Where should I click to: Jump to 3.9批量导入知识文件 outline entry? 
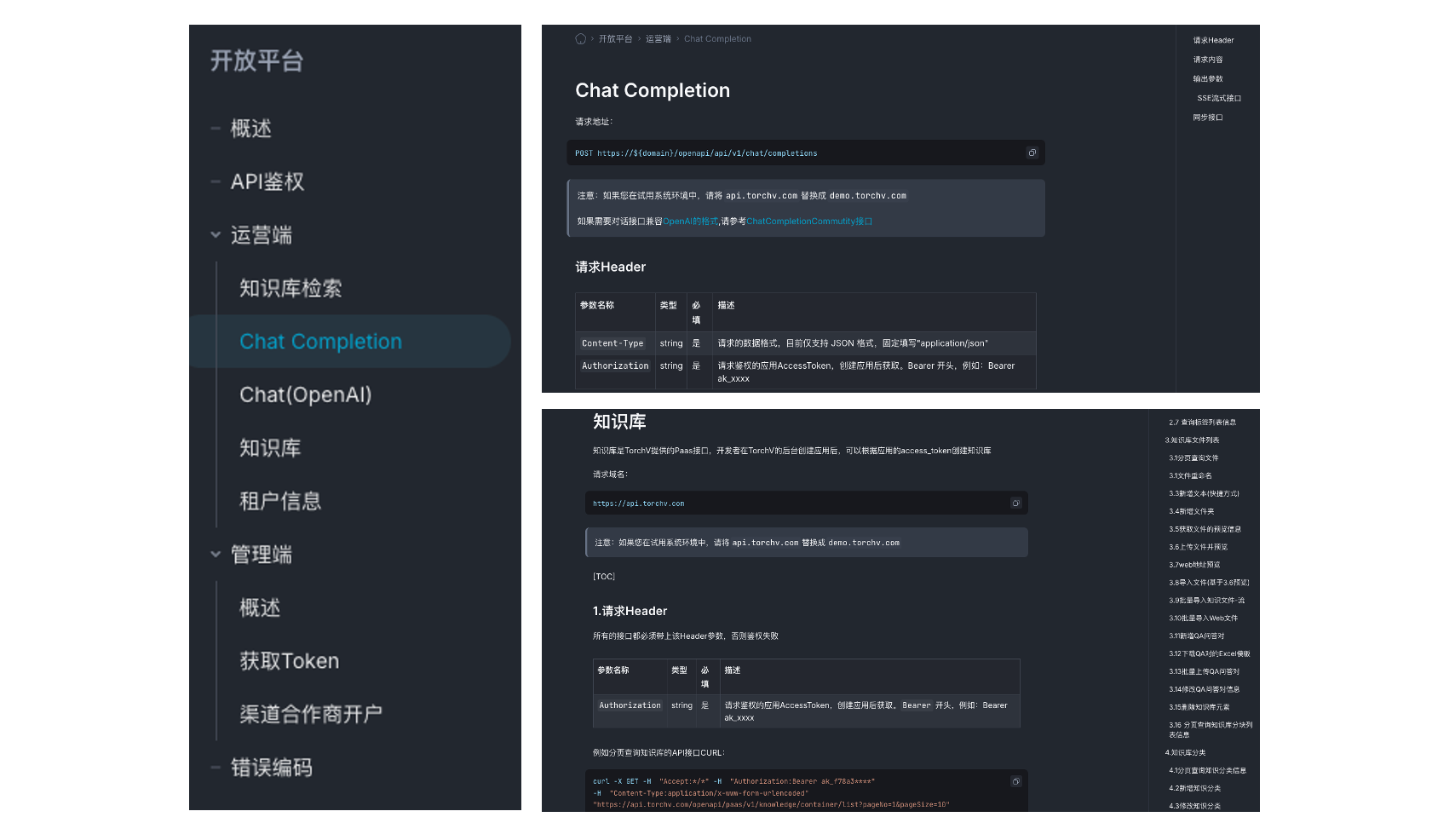(x=1206, y=601)
